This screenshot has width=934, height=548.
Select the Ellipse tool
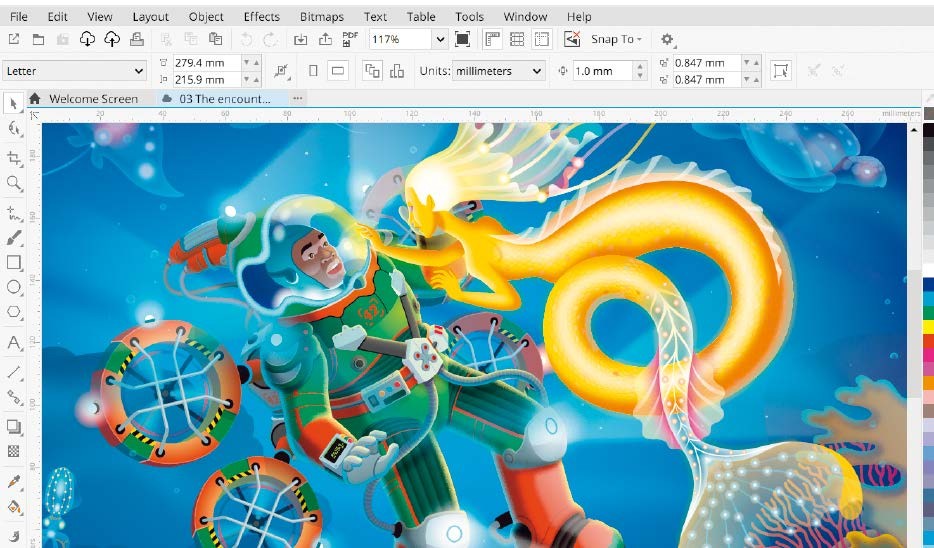click(14, 287)
